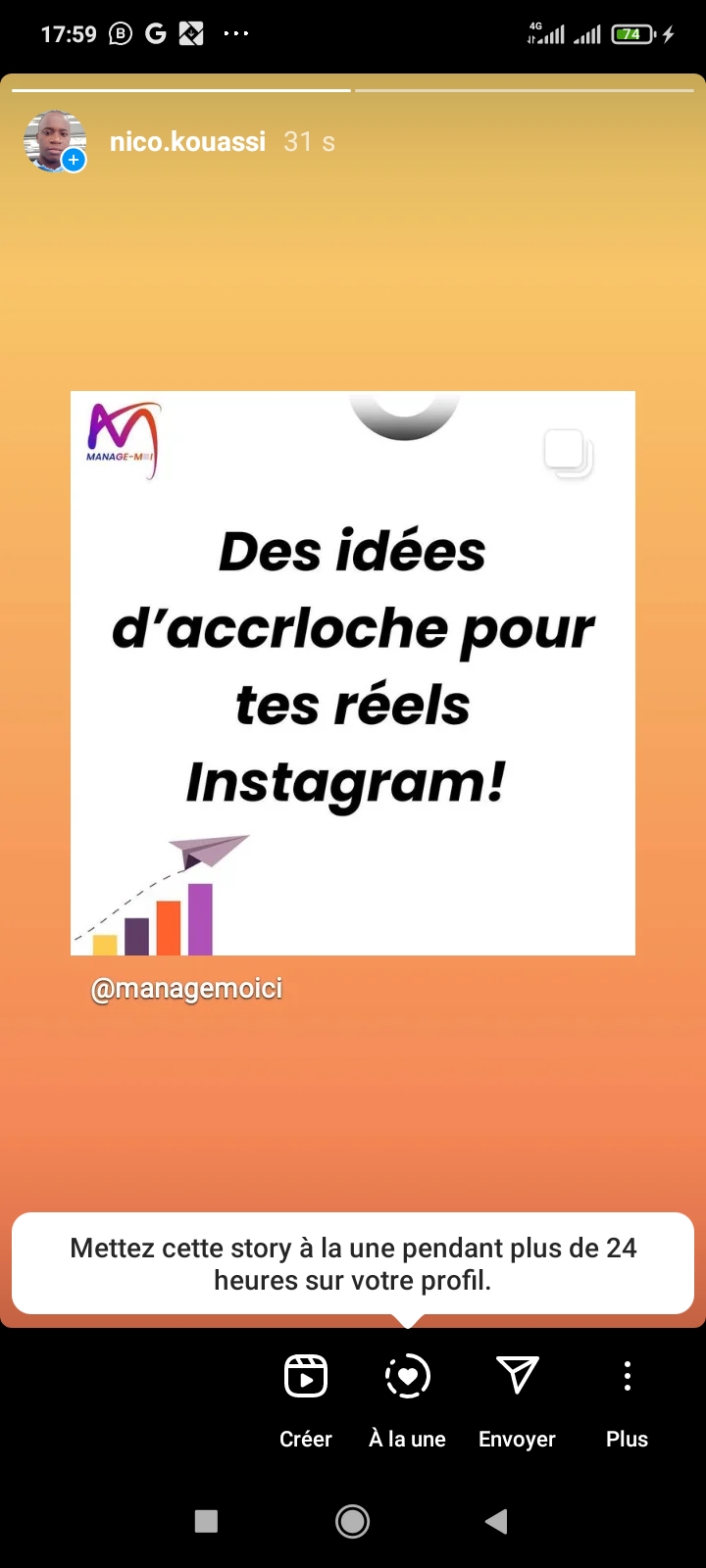Tap the Envoyer label
The image size is (706, 1568).
(517, 1439)
